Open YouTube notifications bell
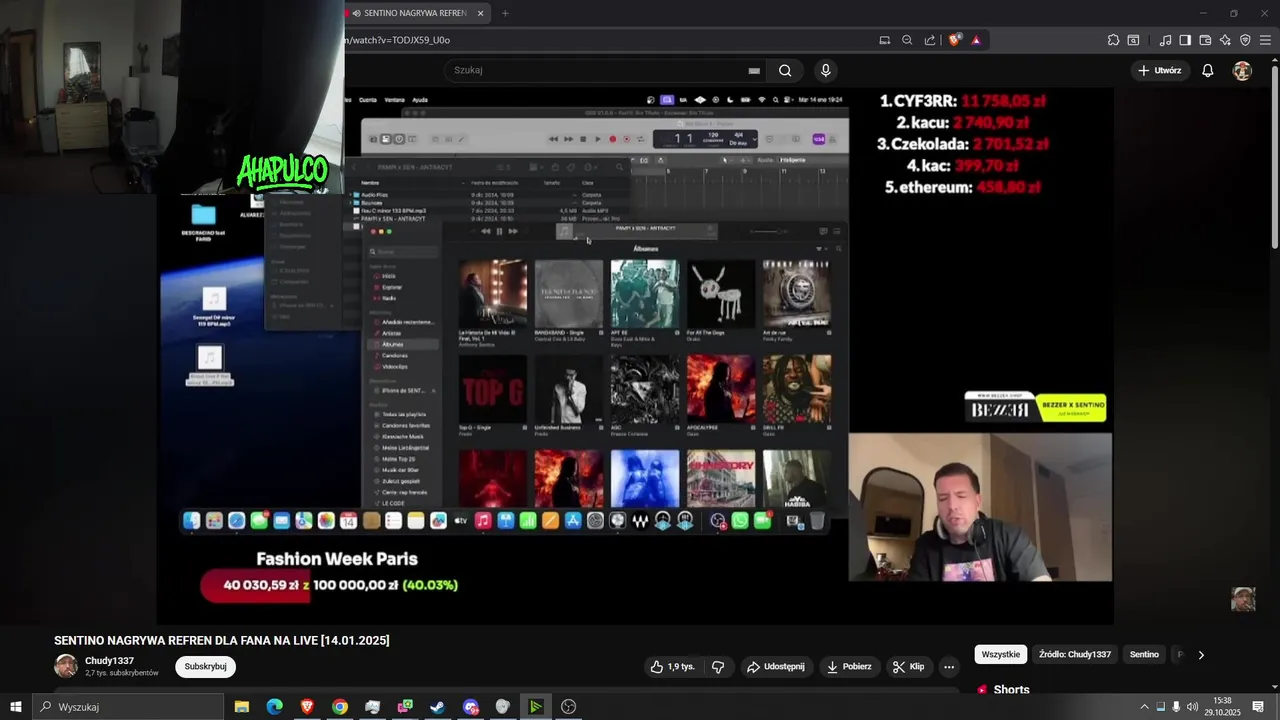This screenshot has height=720, width=1280. (1208, 70)
